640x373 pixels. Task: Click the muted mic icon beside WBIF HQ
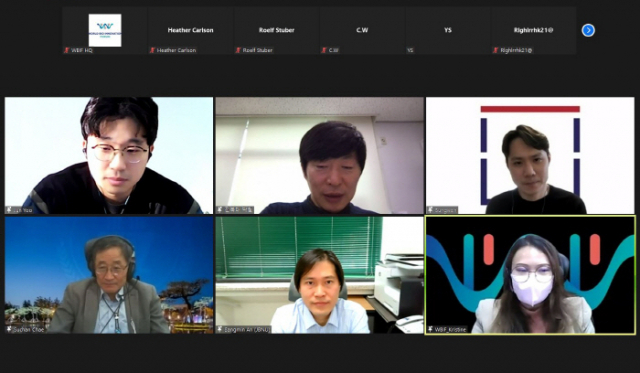[x=67, y=50]
